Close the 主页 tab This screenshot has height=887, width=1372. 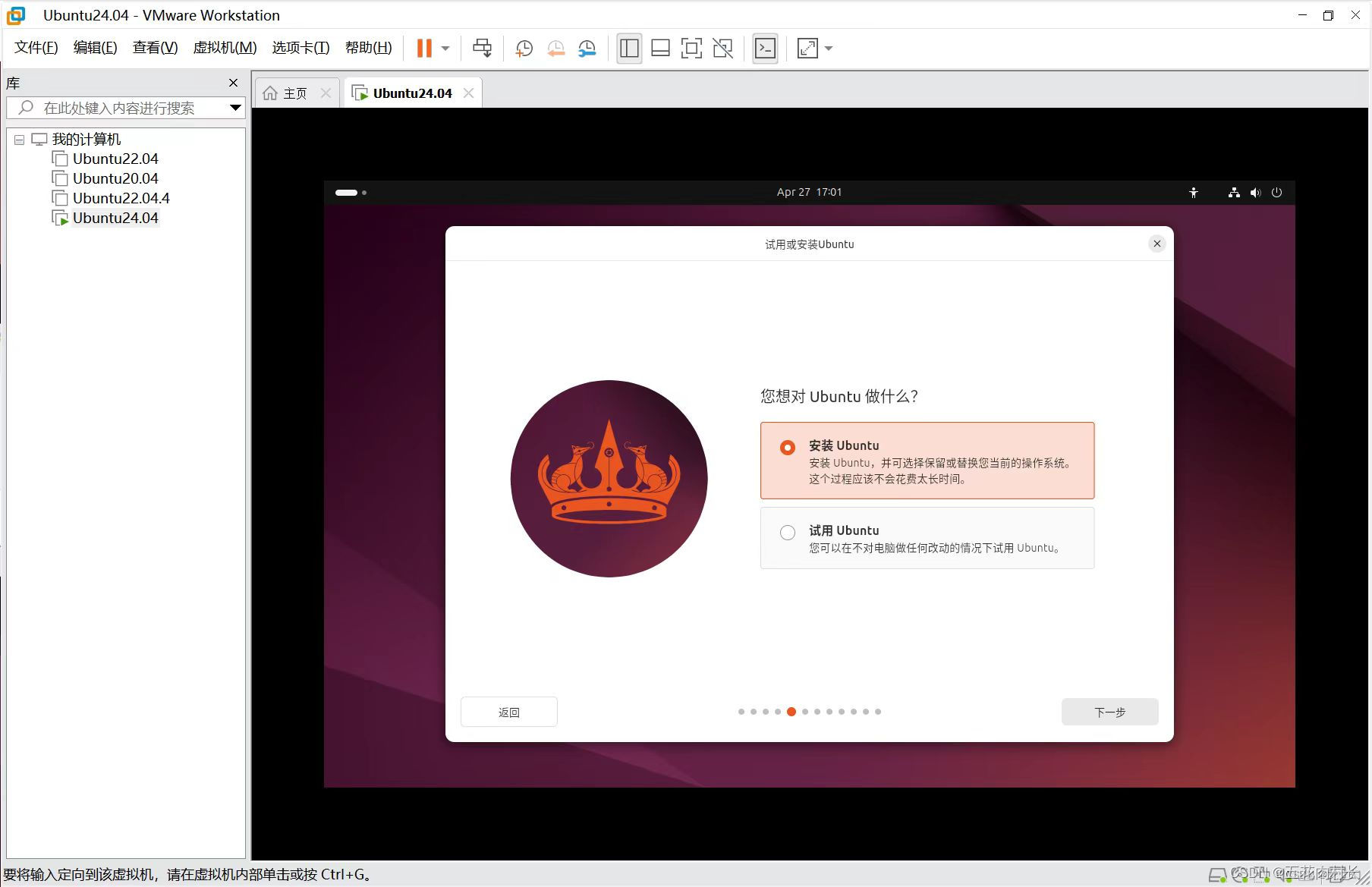point(326,93)
